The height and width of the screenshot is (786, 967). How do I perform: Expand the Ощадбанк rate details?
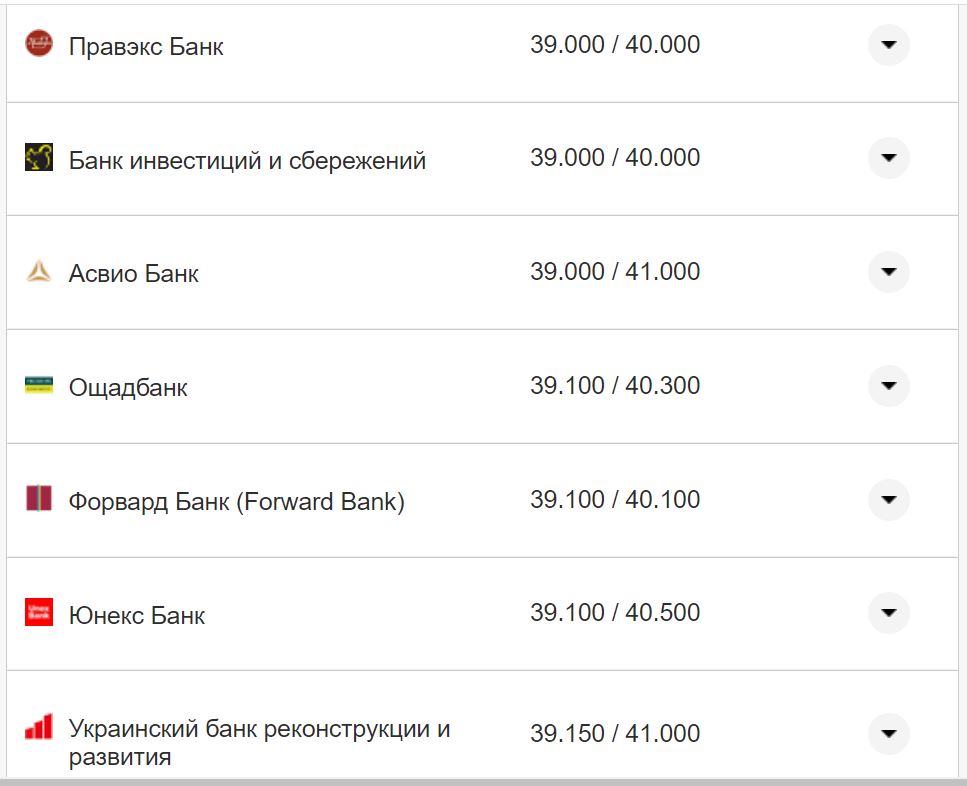(x=888, y=385)
